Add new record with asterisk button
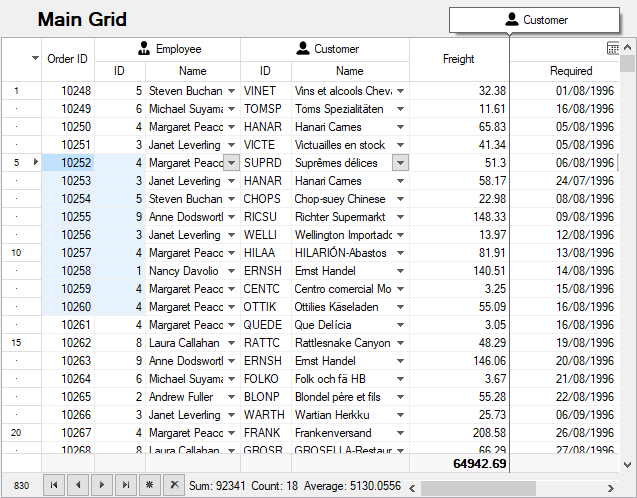 [150, 485]
